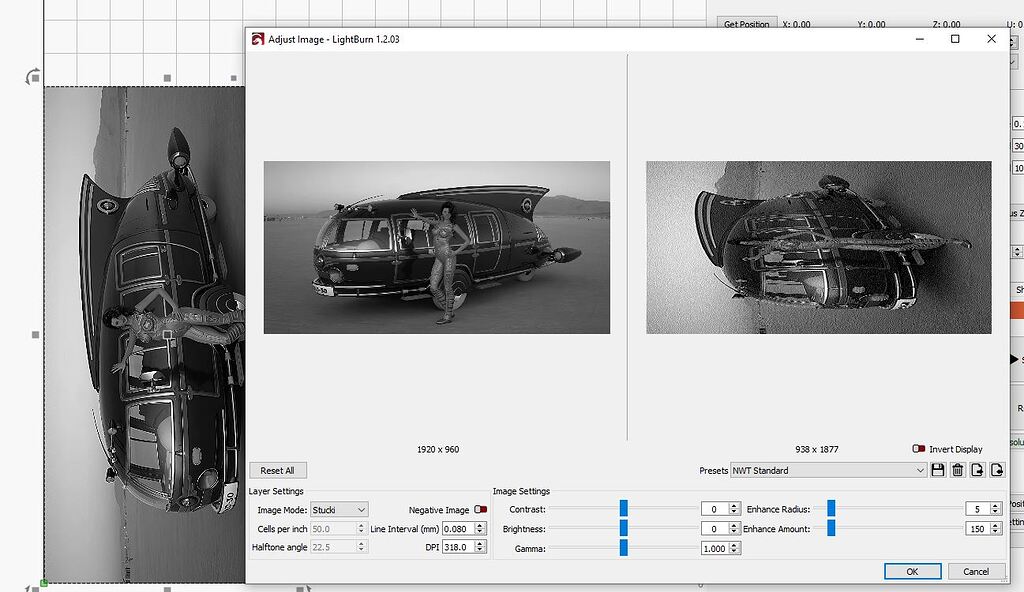Save the current preset with floppy icon
This screenshot has height=592, width=1024.
[938, 470]
